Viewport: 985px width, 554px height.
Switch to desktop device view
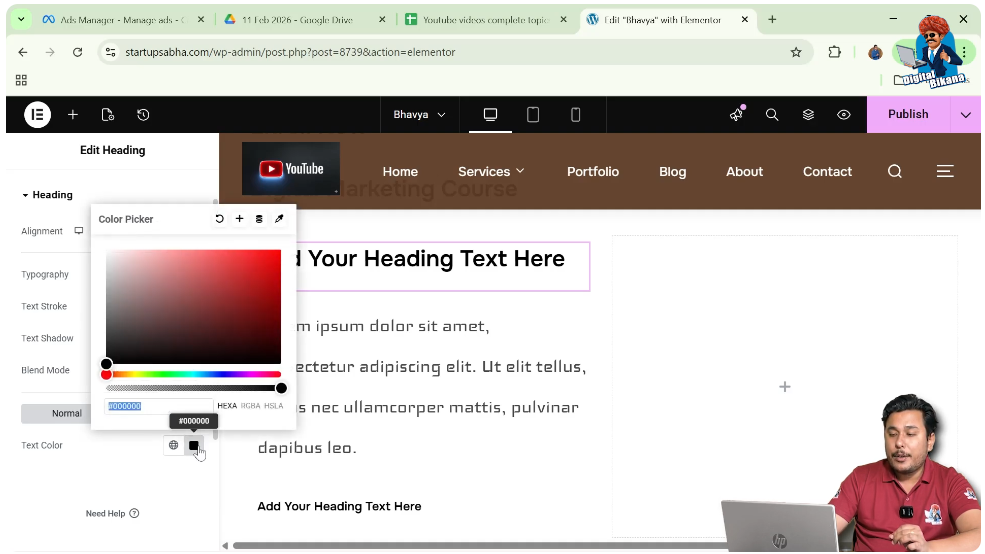490,114
